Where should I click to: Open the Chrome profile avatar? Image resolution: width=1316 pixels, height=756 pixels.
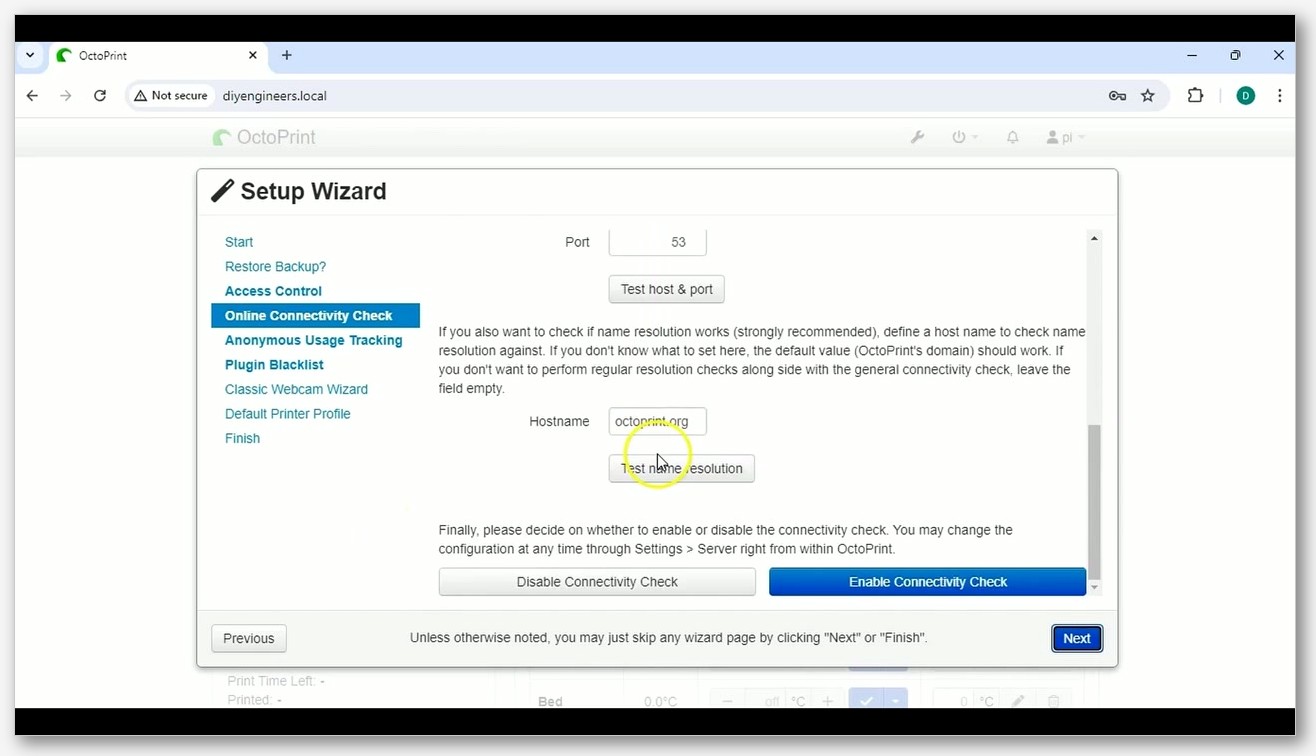(1245, 96)
